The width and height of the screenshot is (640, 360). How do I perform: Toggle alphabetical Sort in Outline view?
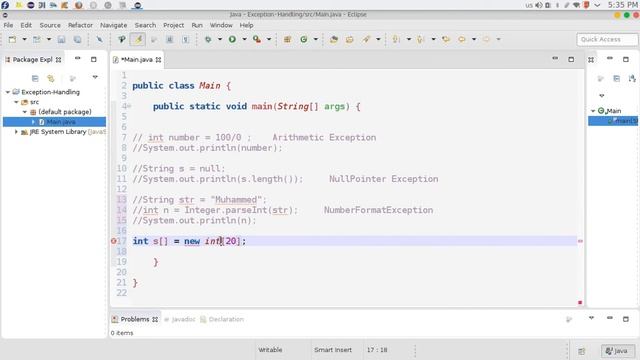point(632,78)
